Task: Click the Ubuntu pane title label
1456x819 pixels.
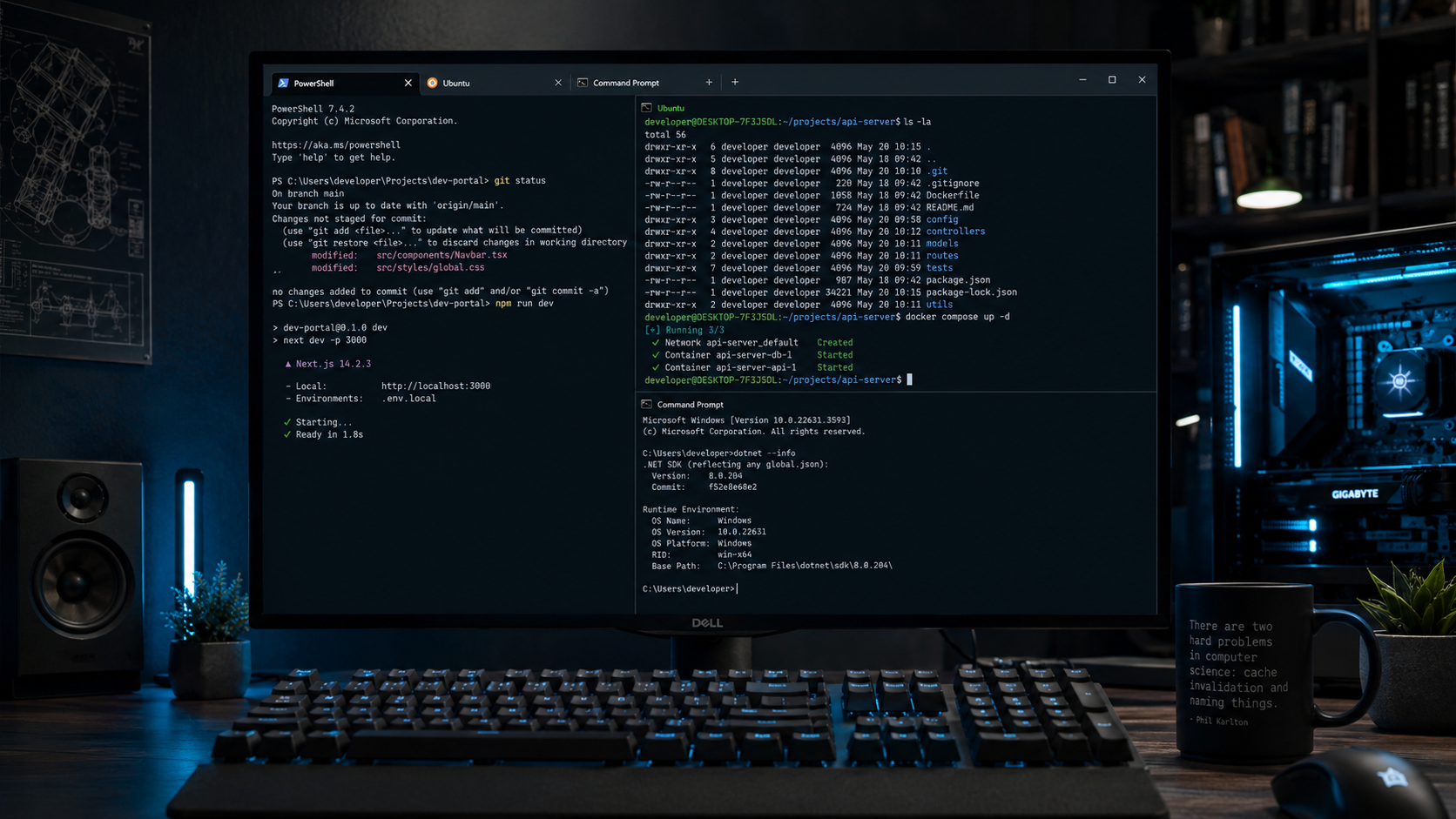Action: tap(671, 108)
